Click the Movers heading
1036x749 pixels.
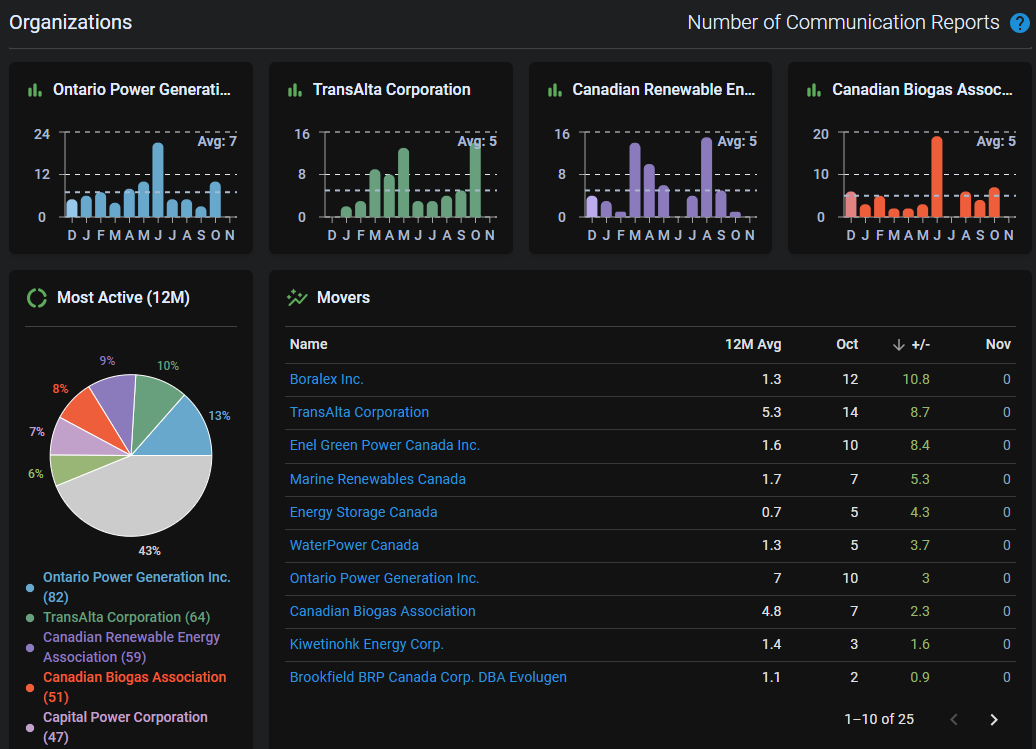click(344, 298)
